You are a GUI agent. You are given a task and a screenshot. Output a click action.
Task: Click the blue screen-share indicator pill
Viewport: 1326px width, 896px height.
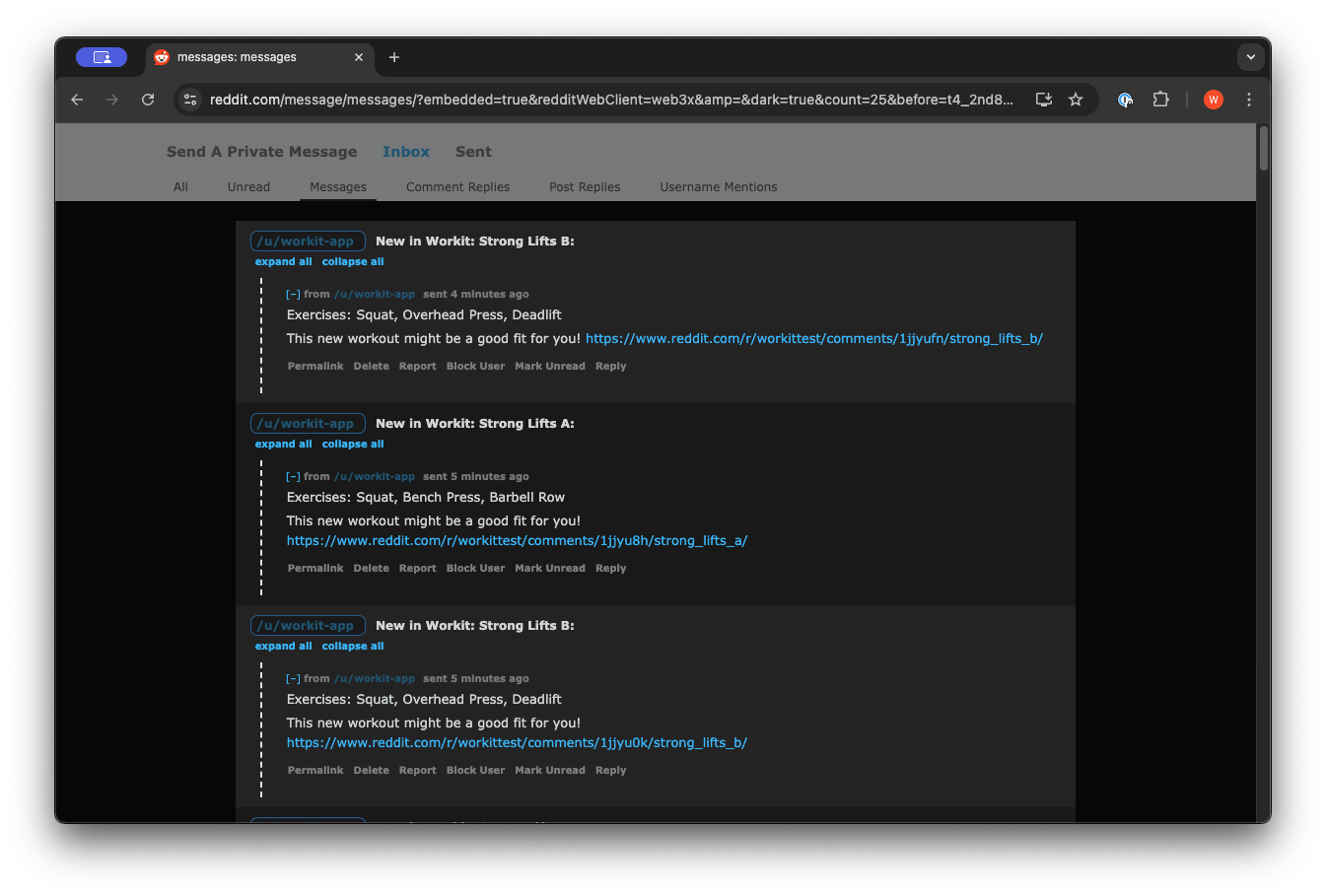point(102,57)
